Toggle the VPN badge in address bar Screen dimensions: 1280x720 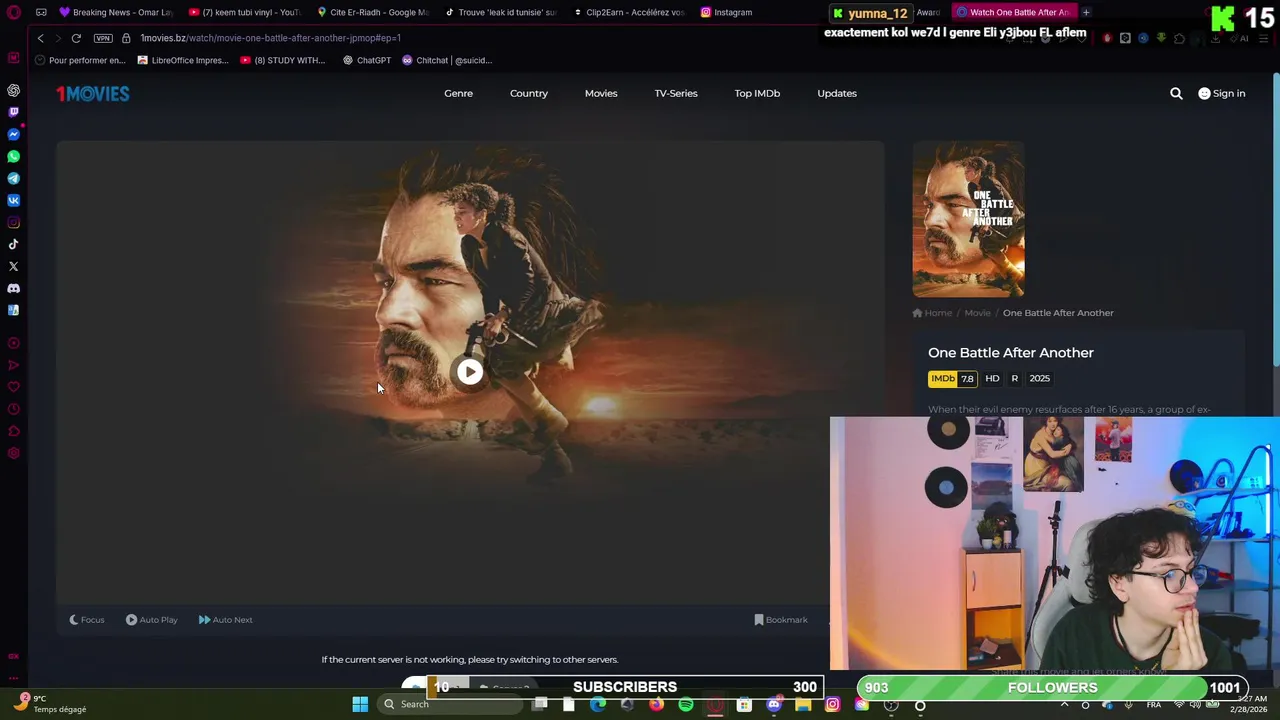(x=103, y=38)
